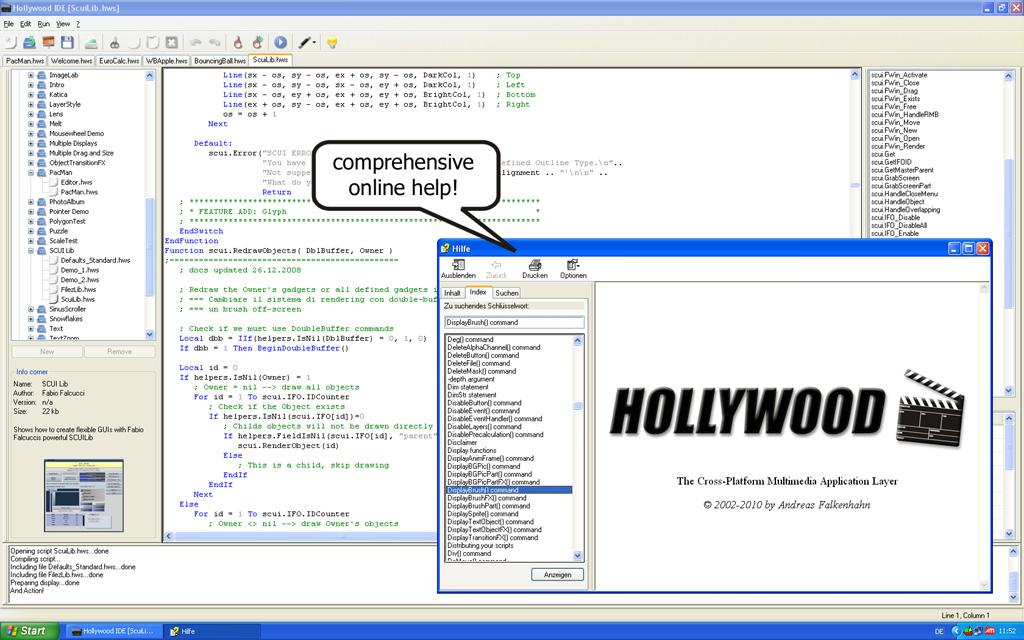Open FilezLib.hws in the project tree
The image size is (1024, 640).
(x=78, y=289)
